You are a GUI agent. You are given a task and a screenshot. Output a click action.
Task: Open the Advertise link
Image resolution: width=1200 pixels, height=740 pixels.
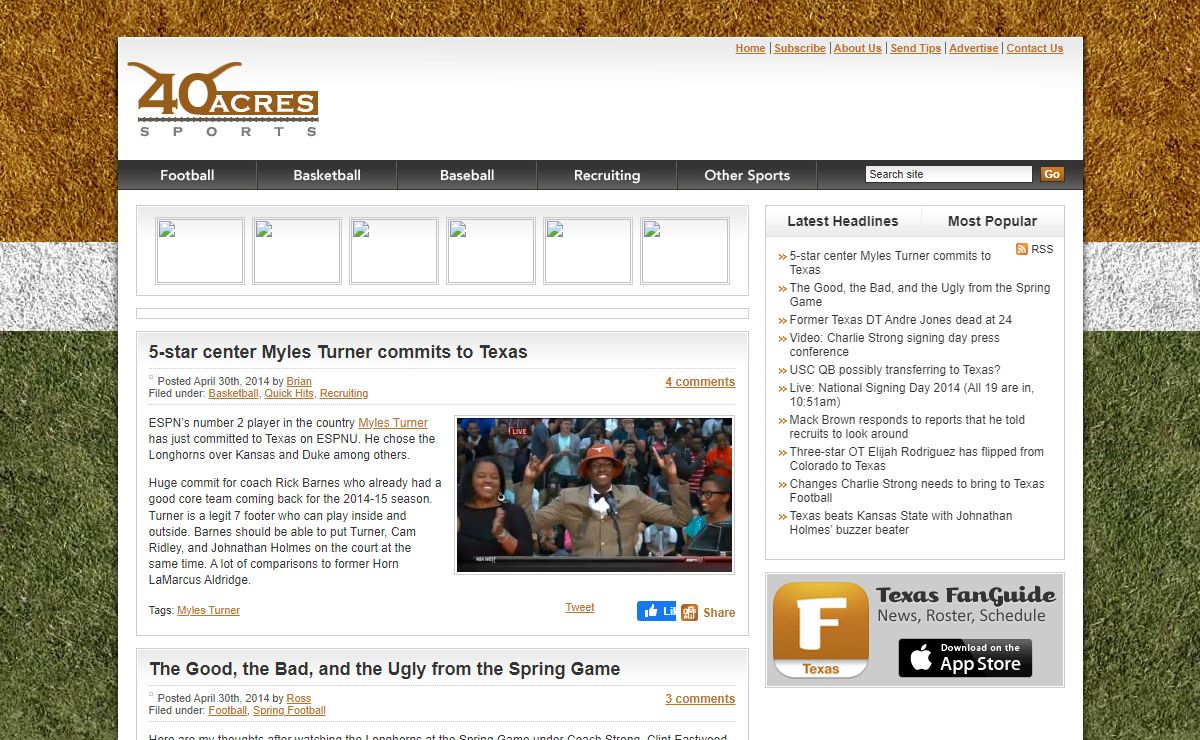pos(974,48)
